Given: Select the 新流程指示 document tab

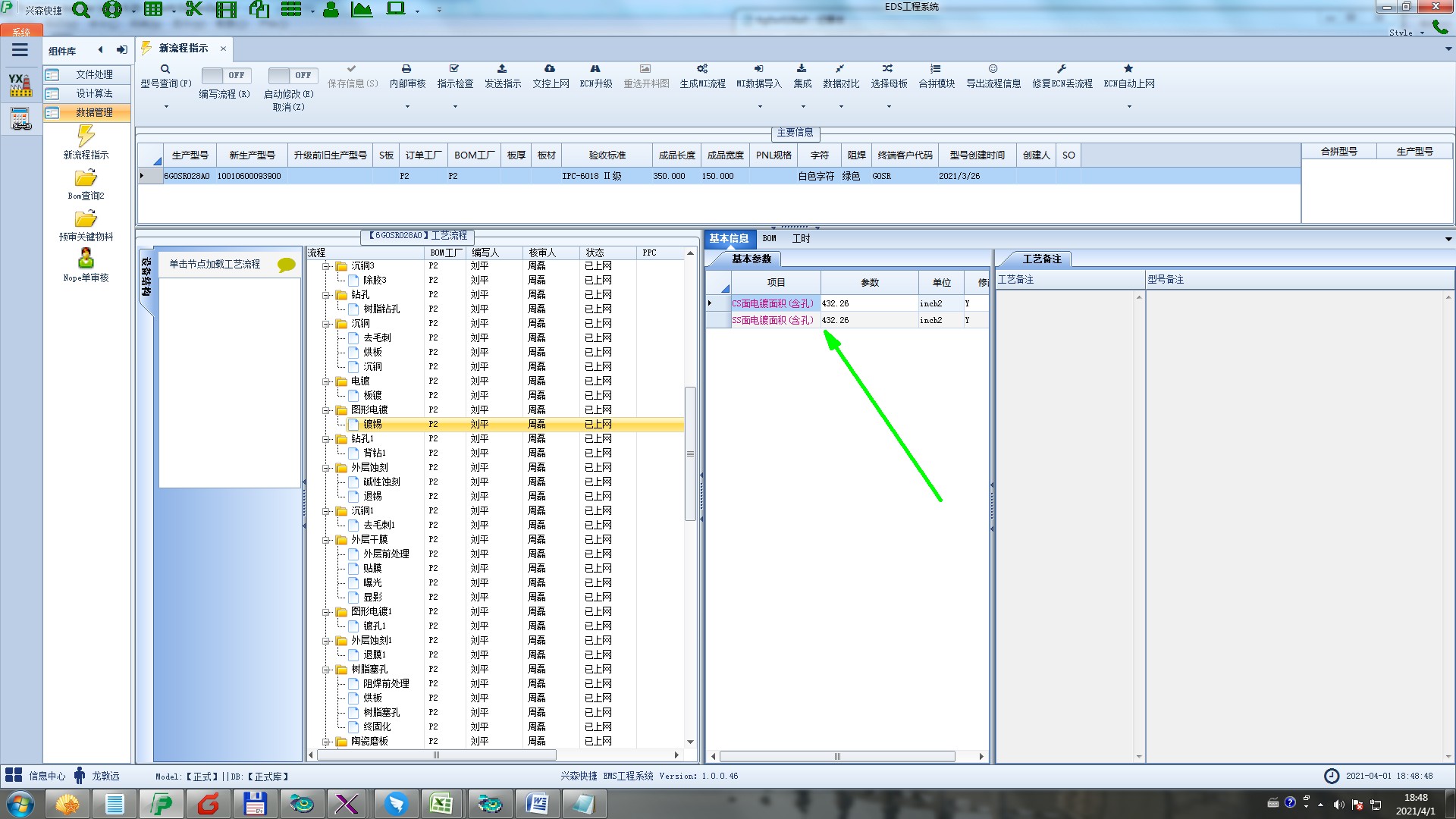Looking at the screenshot, I should 183,48.
